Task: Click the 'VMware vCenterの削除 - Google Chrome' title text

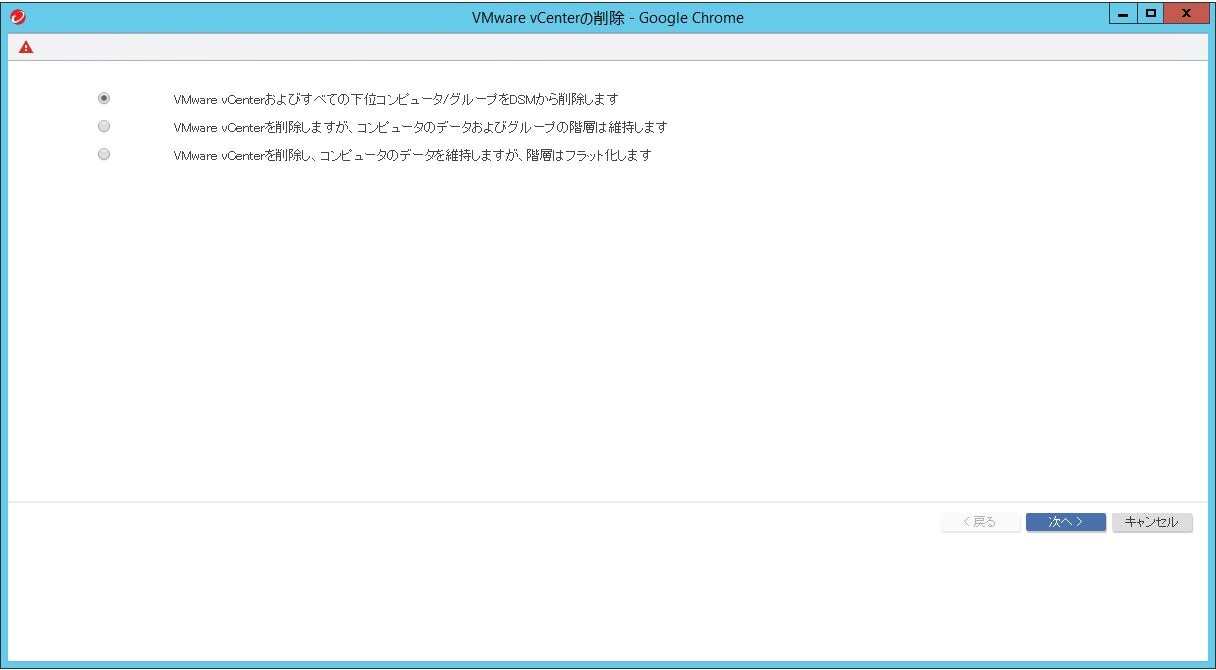Action: pyautogui.click(x=607, y=18)
